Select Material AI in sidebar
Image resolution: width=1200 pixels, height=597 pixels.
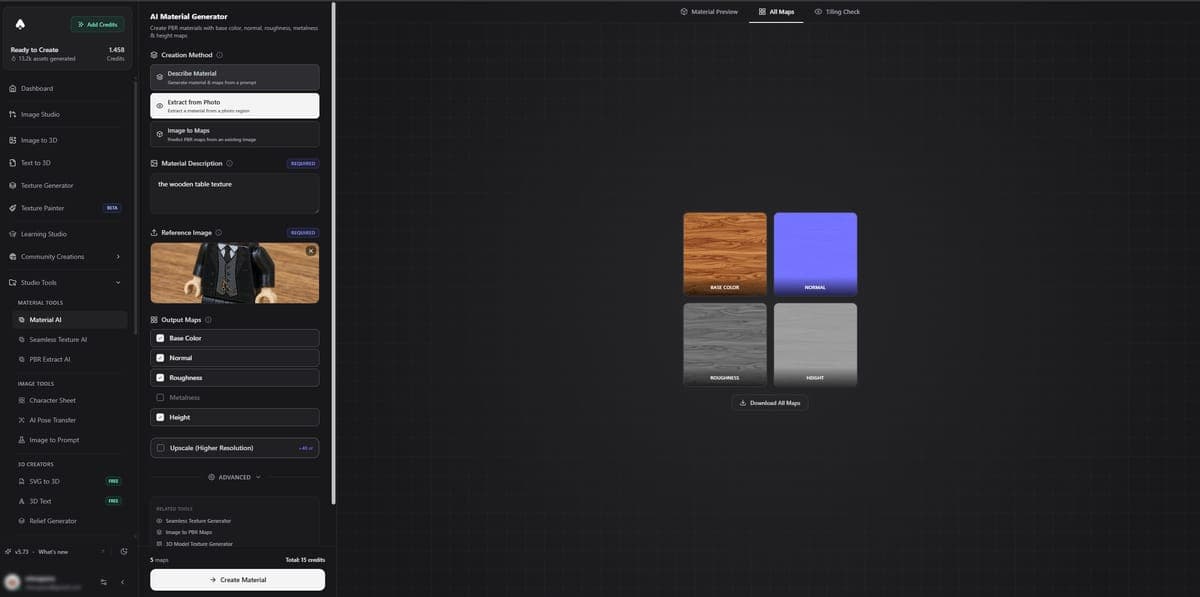pos(70,320)
